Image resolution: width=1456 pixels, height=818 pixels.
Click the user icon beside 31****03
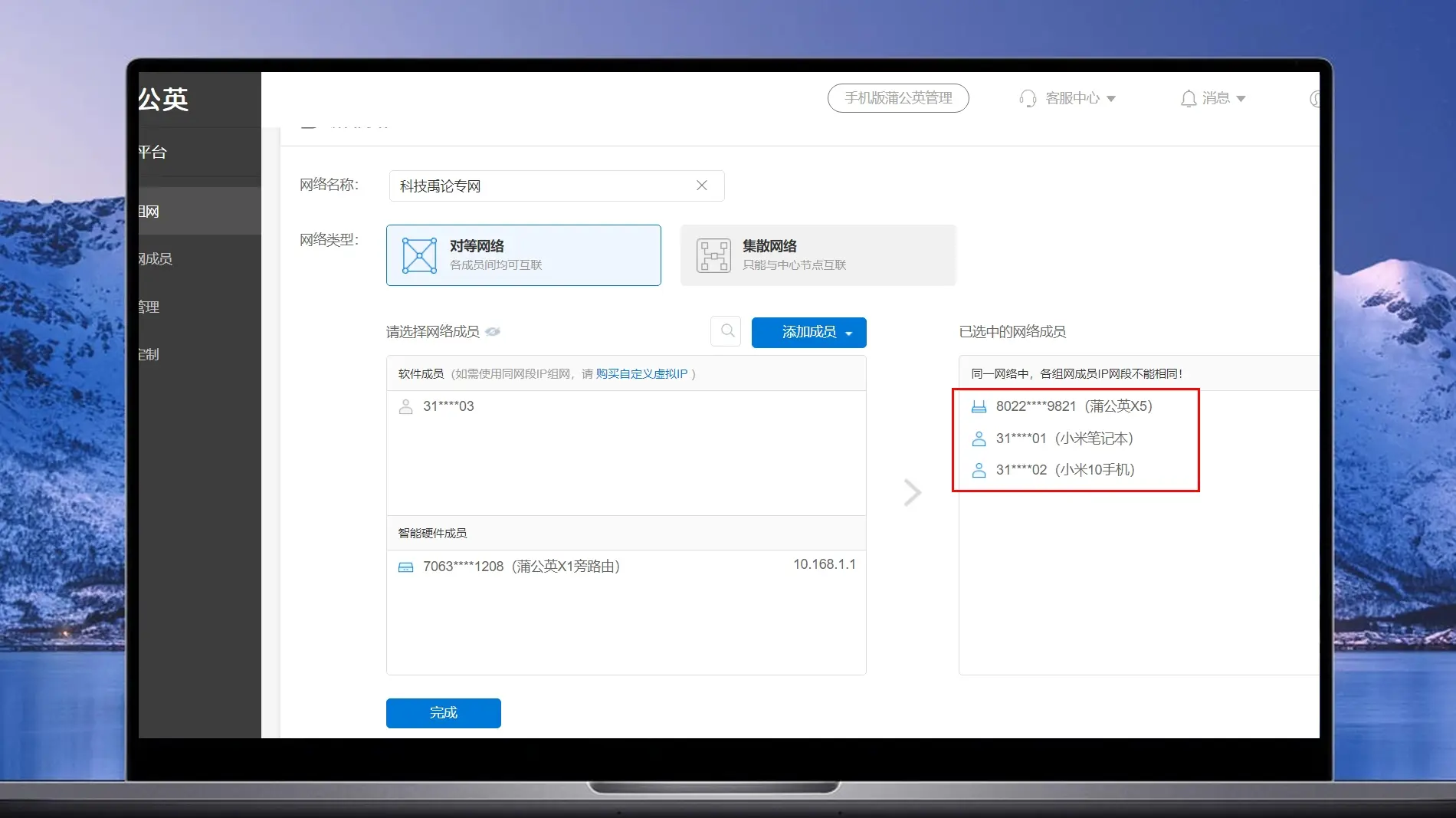tap(406, 406)
